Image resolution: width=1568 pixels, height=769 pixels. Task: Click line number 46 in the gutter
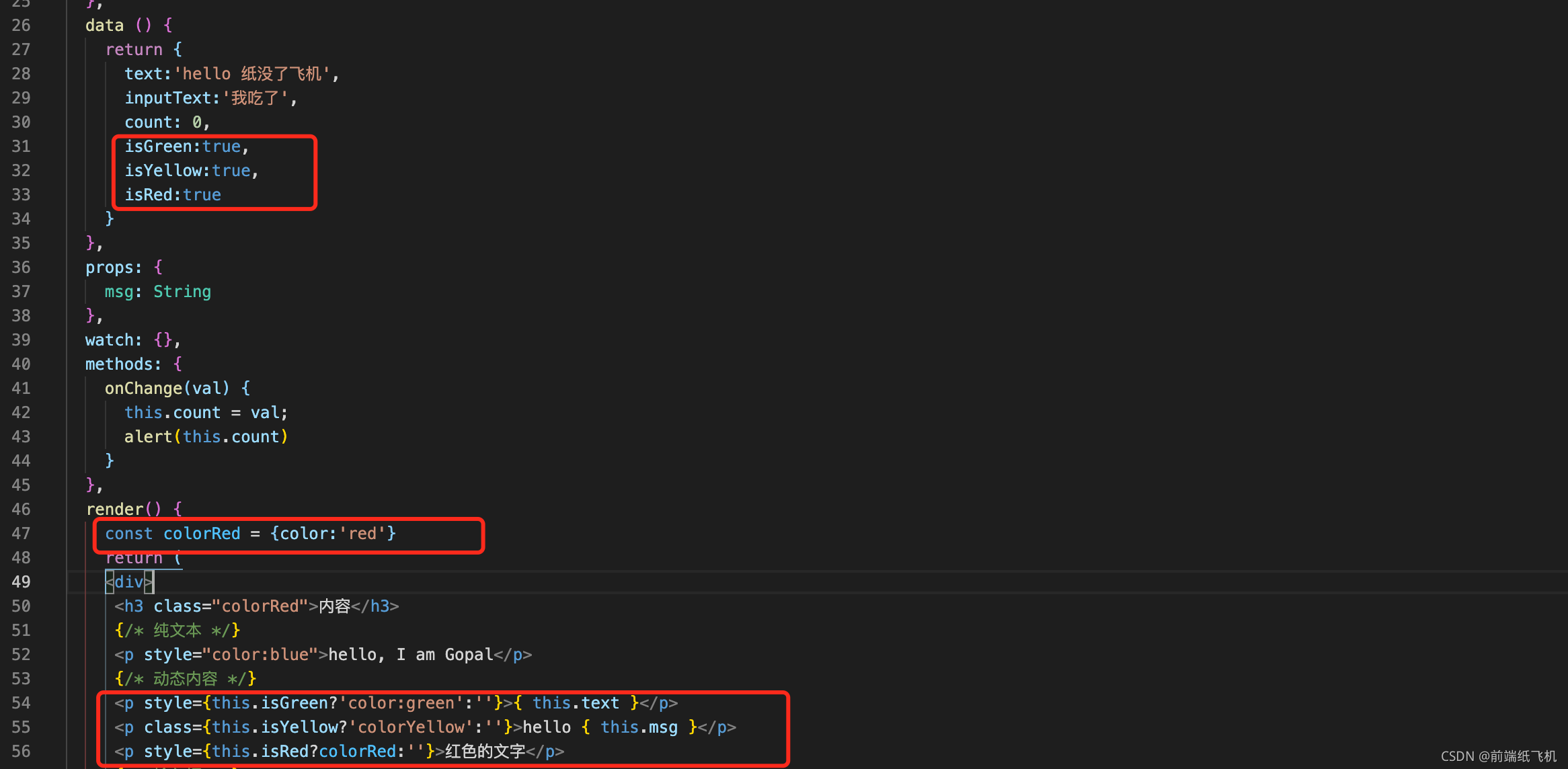tap(21, 510)
